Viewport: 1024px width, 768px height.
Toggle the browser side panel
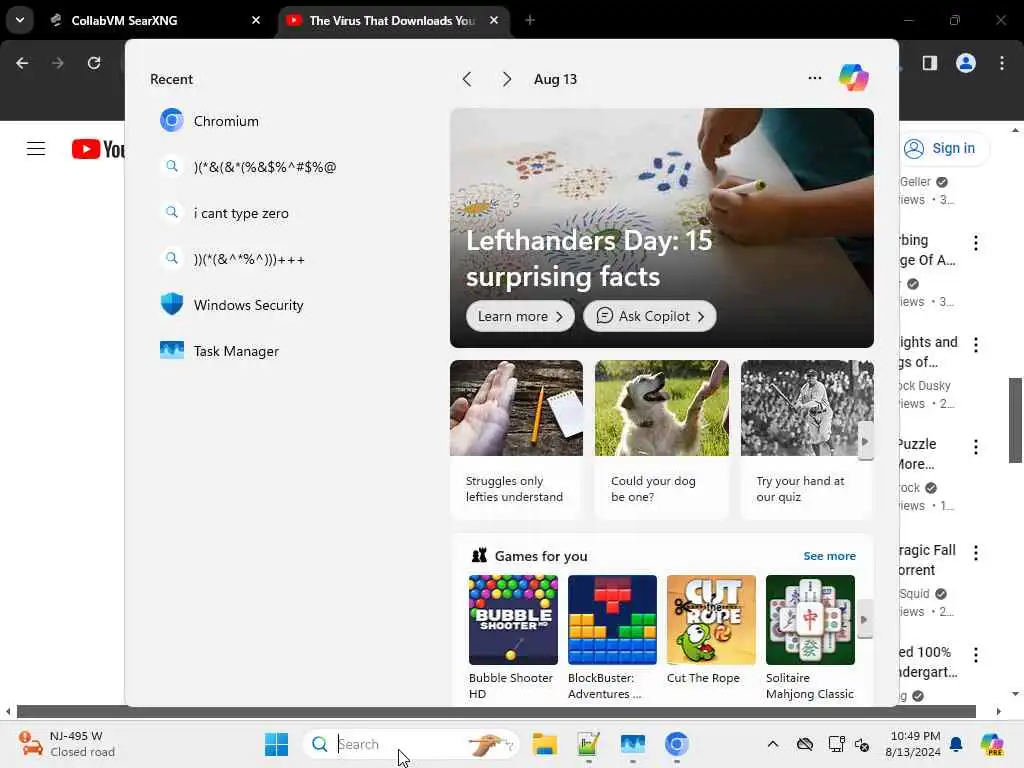tap(930, 63)
